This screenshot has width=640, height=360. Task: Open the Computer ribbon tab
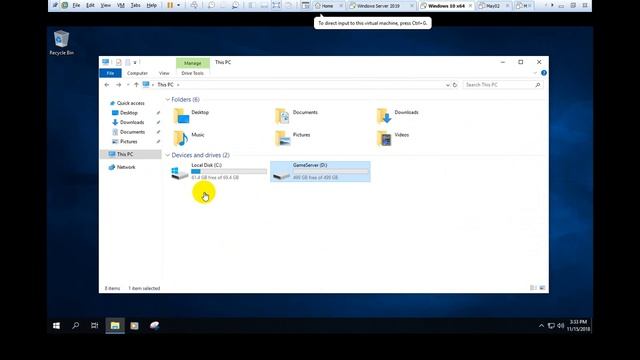tap(137, 73)
